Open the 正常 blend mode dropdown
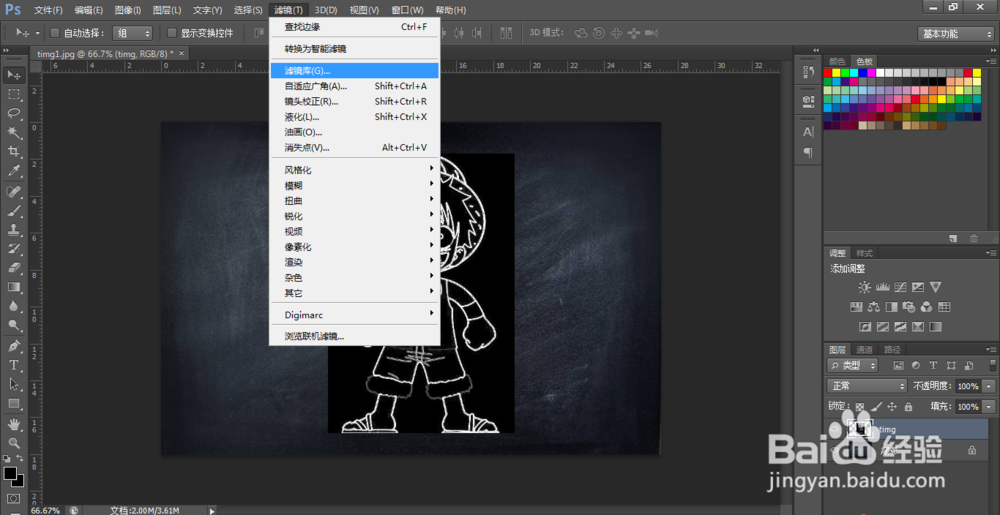The height and width of the screenshot is (515, 1000). coord(866,386)
